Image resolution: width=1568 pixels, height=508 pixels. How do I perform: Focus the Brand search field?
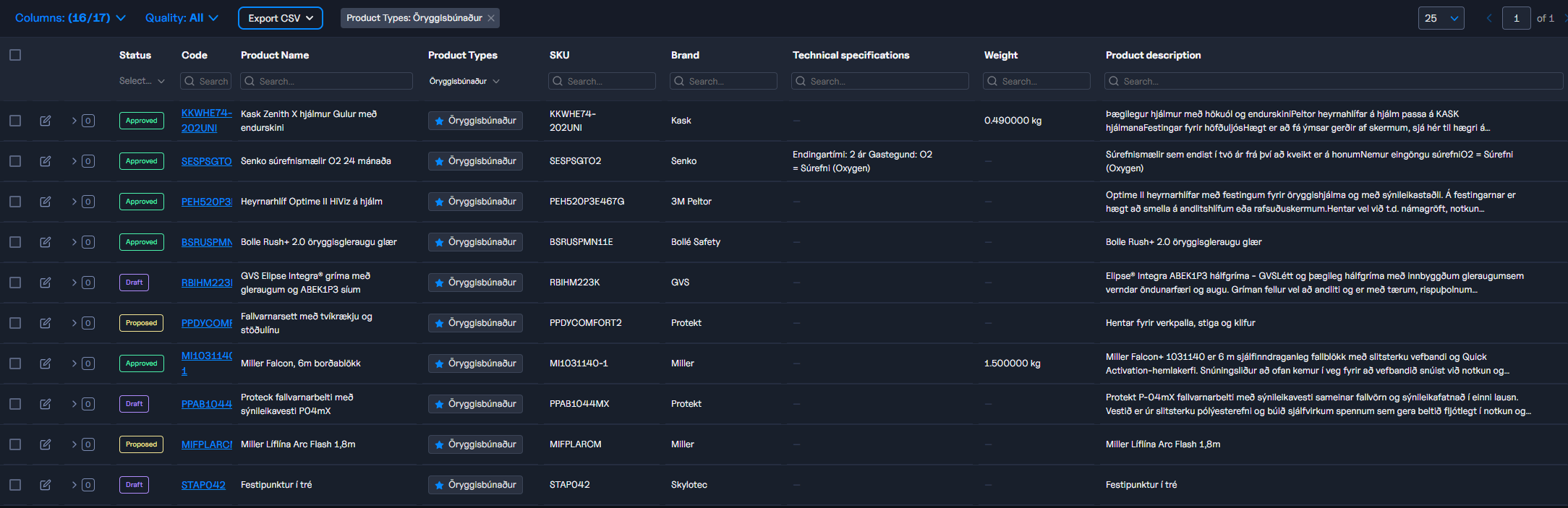[x=723, y=81]
